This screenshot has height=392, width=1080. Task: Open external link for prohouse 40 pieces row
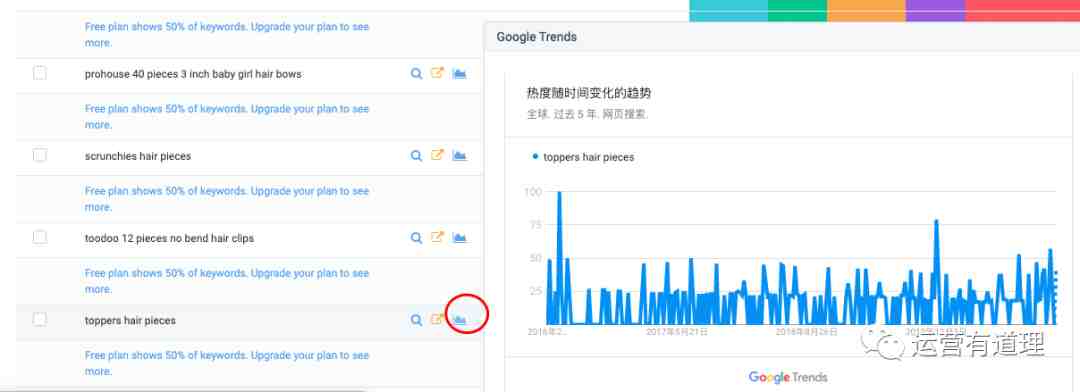pyautogui.click(x=437, y=73)
